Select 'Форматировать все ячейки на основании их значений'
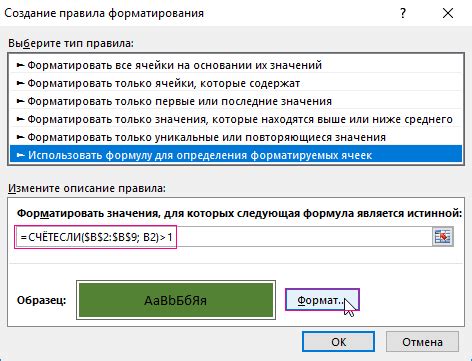This screenshot has height=361, width=472. click(x=236, y=65)
